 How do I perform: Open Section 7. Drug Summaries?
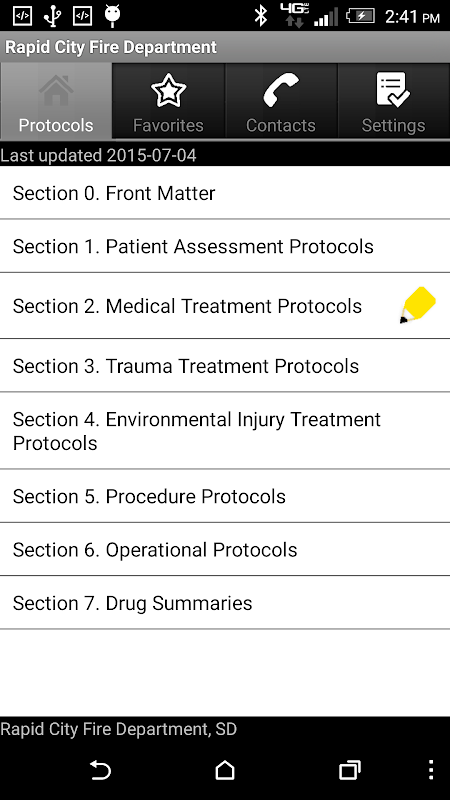pyautogui.click(x=225, y=603)
